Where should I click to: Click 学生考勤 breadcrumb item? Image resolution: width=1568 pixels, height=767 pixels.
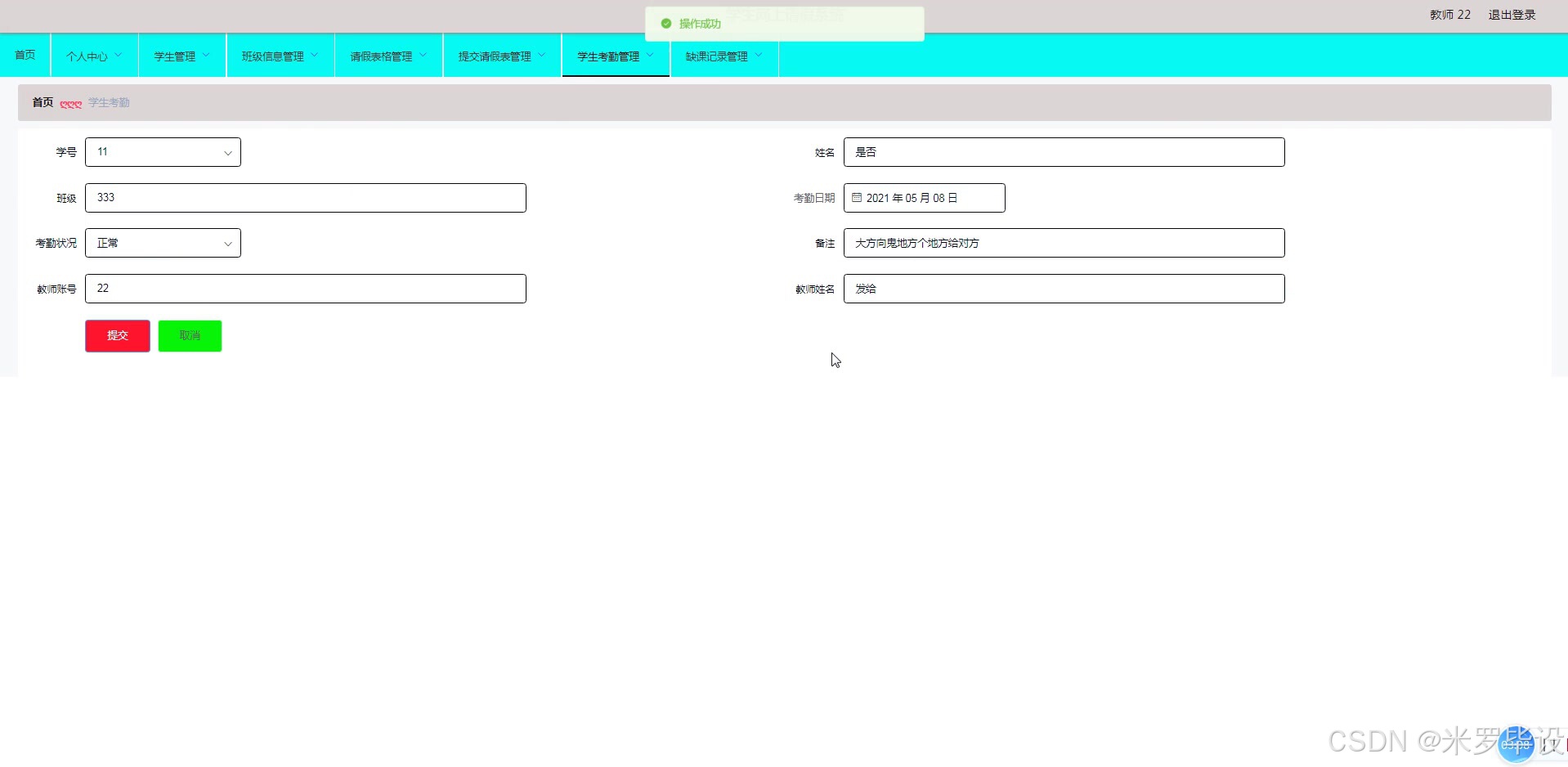coord(109,102)
